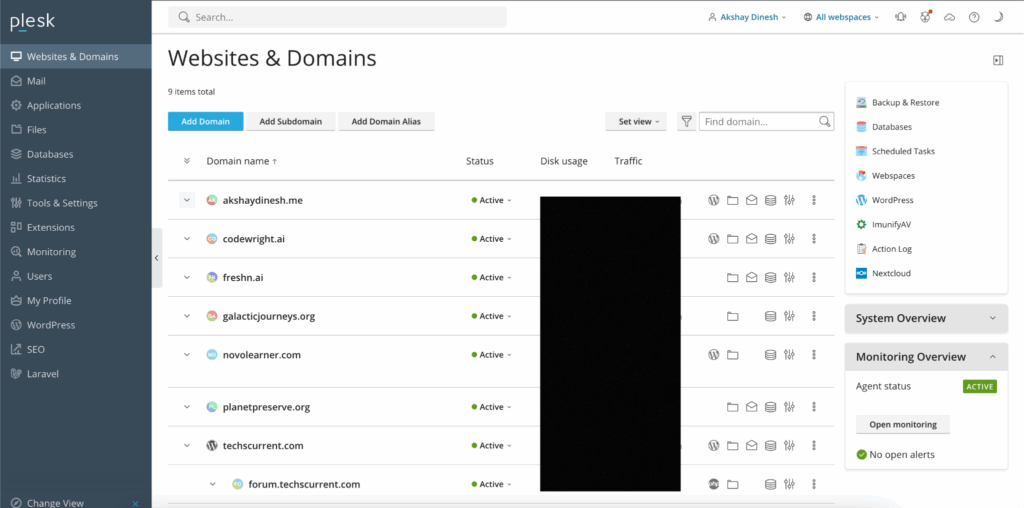Open Applications in the sidebar
Screen dimensions: 1024x508
(x=76, y=105)
